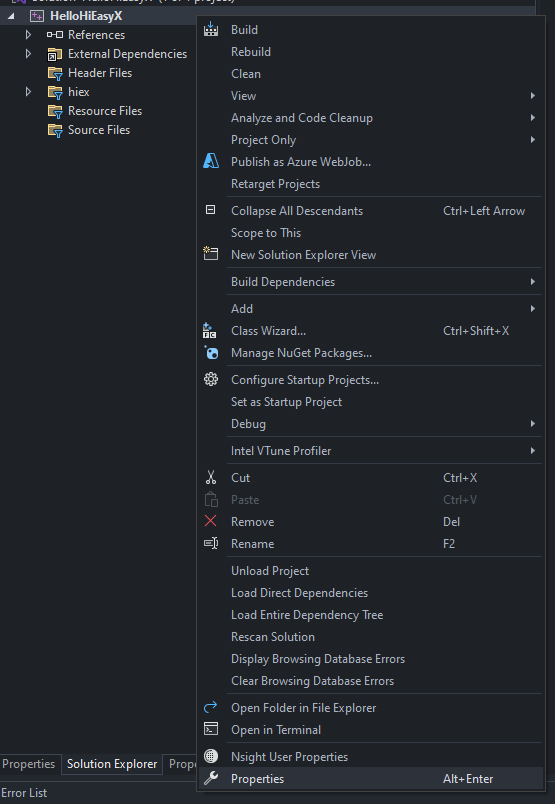Click the Configure Startup Projects gear icon
The width and height of the screenshot is (555, 804).
[211, 379]
